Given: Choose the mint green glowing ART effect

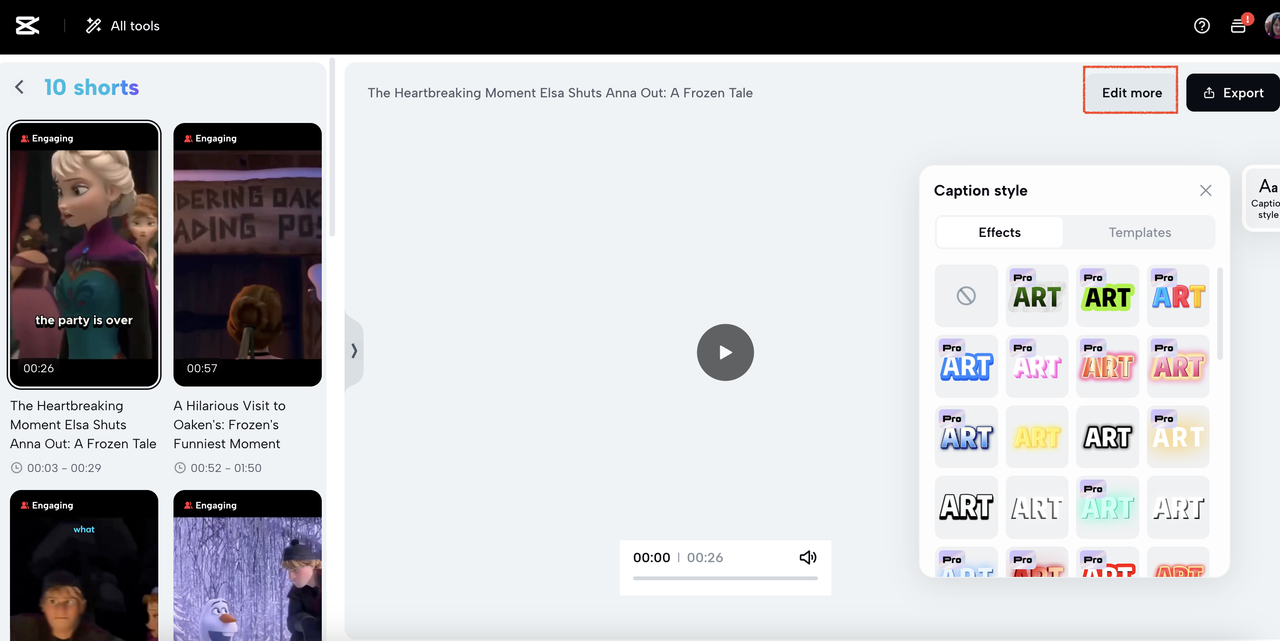Looking at the screenshot, I should pos(1108,507).
